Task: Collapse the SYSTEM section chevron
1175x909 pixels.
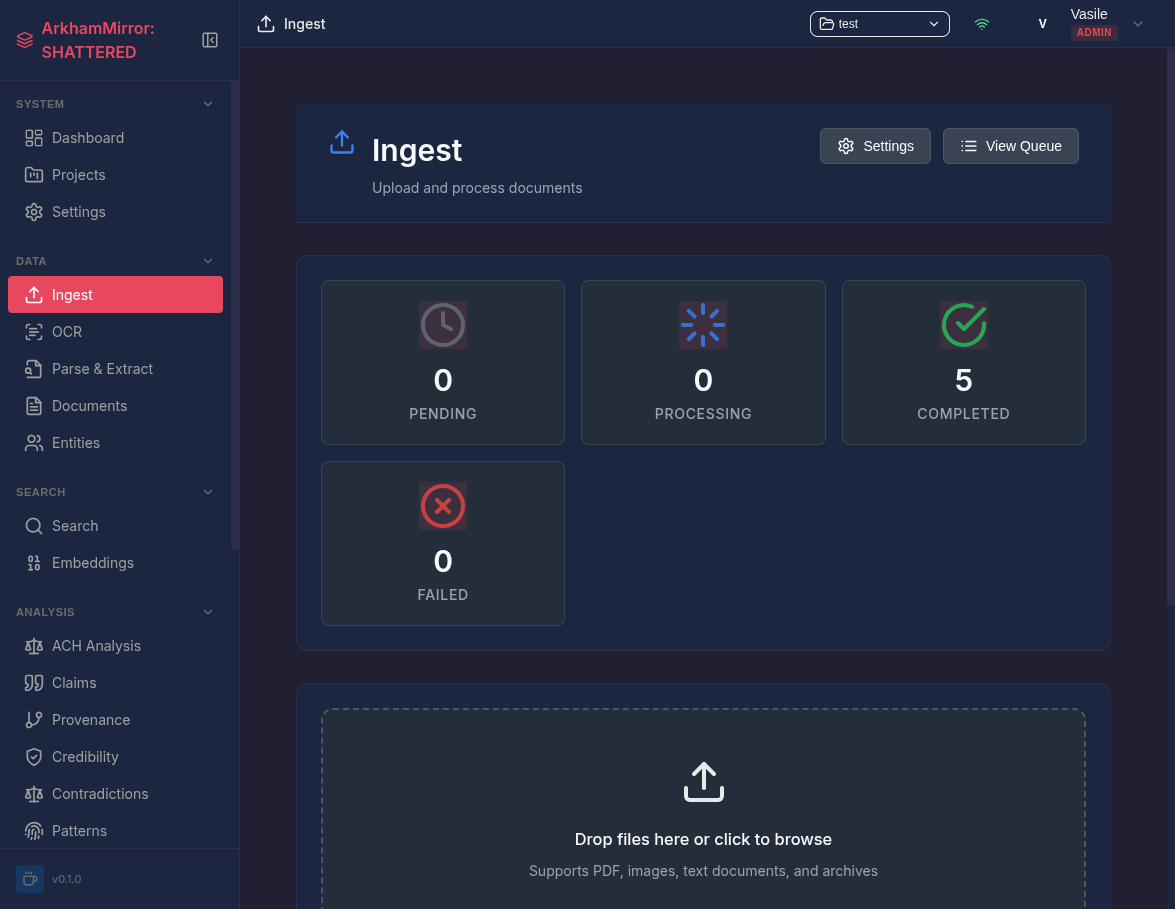Action: coord(208,104)
